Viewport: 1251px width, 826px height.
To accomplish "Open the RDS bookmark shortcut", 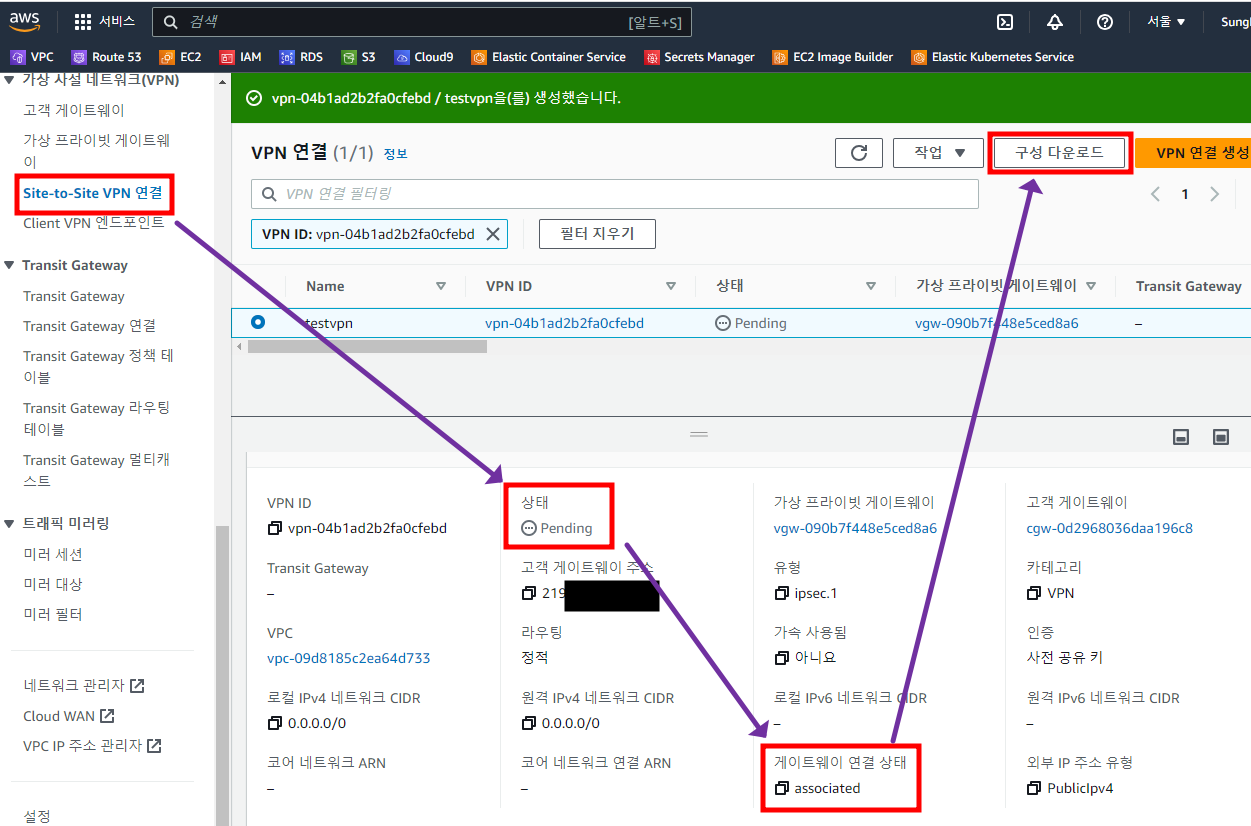I will (301, 57).
